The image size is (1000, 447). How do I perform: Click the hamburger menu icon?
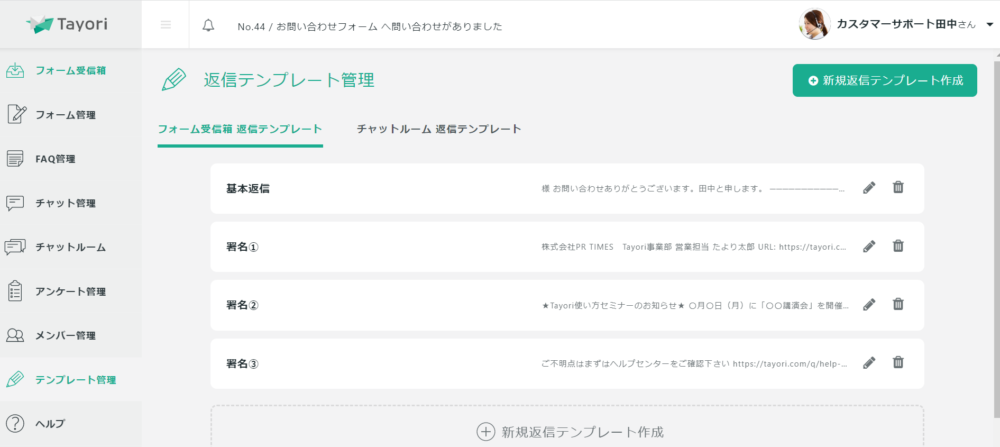166,25
